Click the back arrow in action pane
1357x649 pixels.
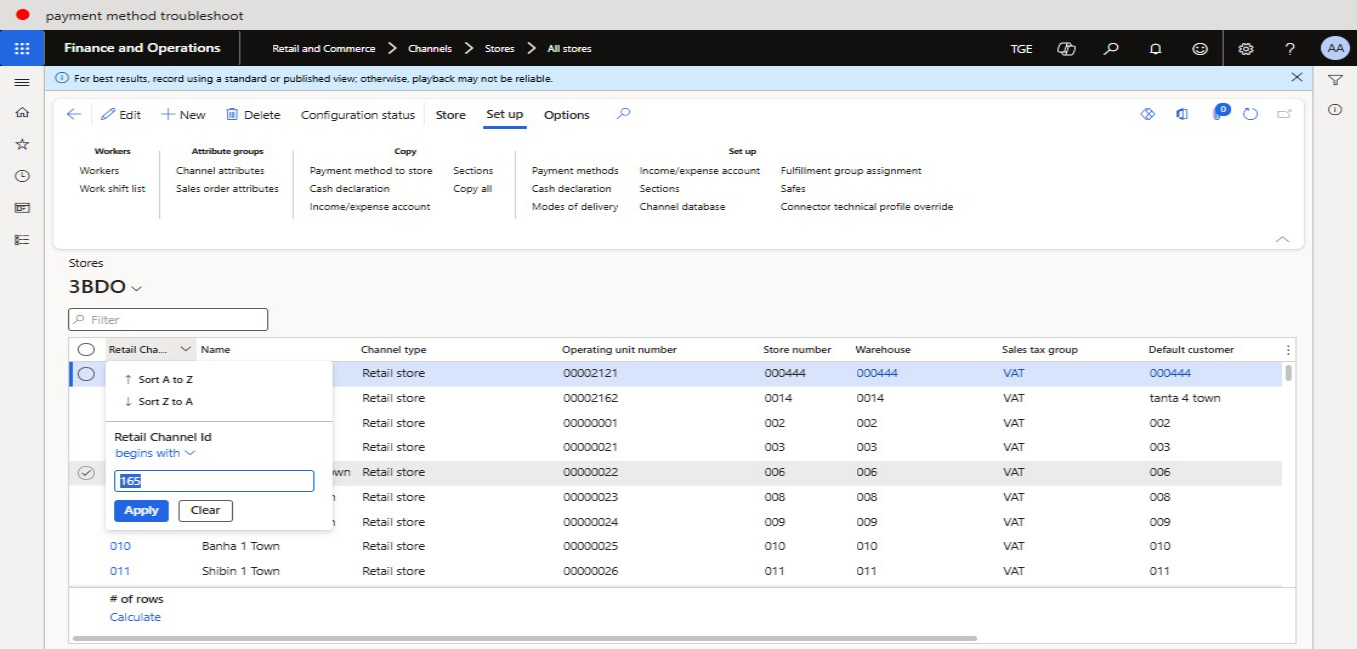click(74, 114)
